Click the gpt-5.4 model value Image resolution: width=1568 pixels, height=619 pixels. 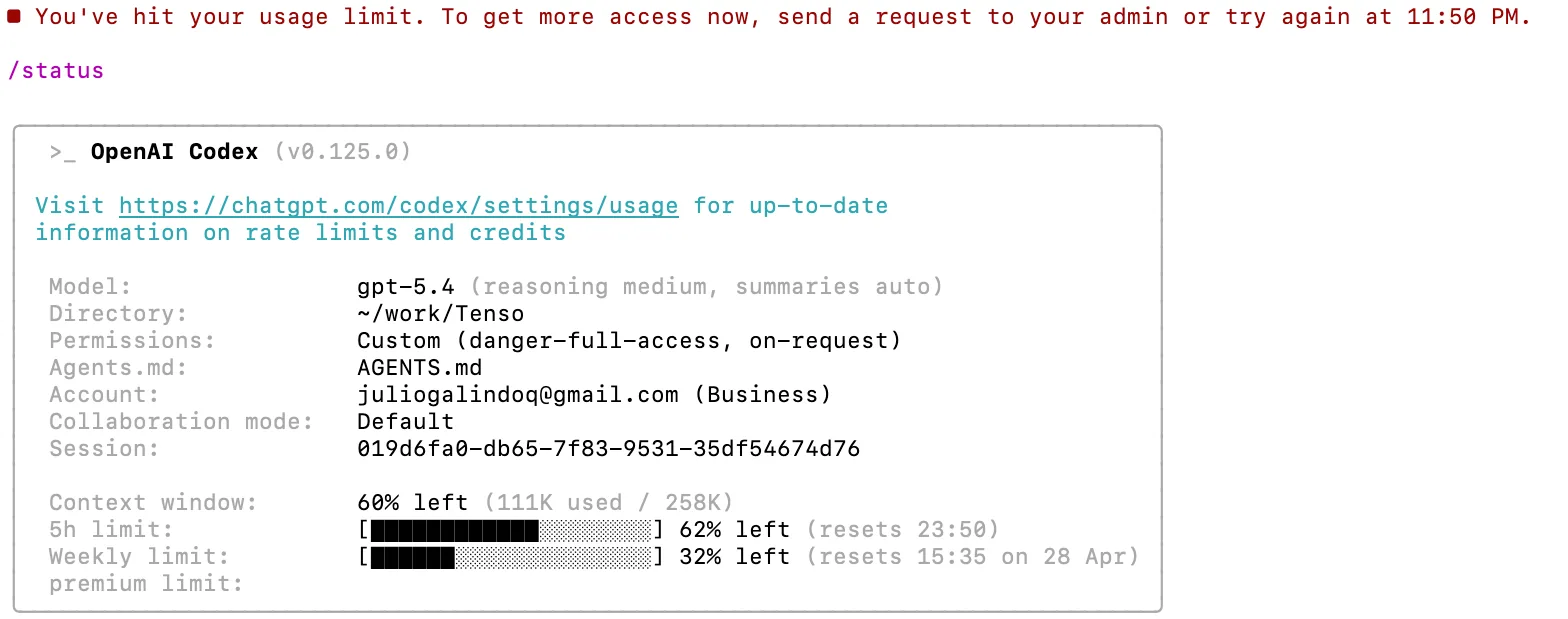[x=406, y=287]
